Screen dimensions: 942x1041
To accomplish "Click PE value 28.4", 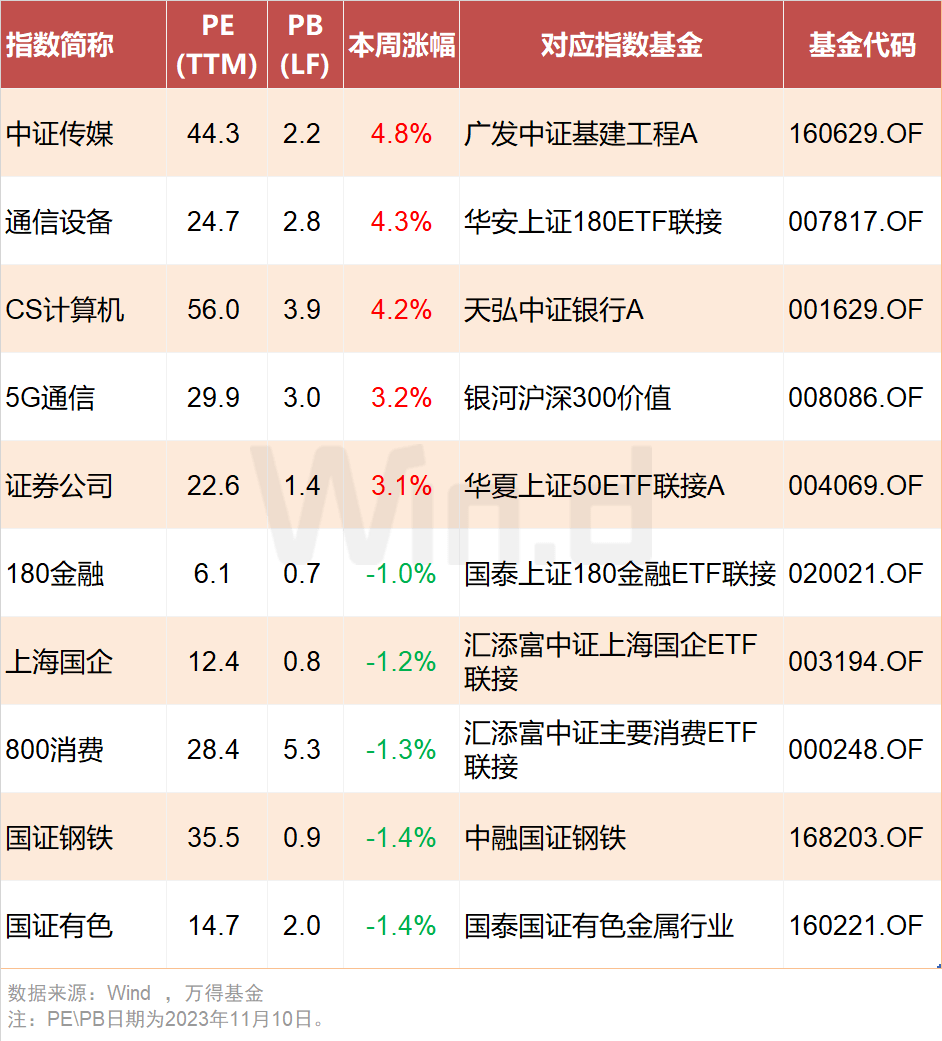I will pyautogui.click(x=213, y=750).
